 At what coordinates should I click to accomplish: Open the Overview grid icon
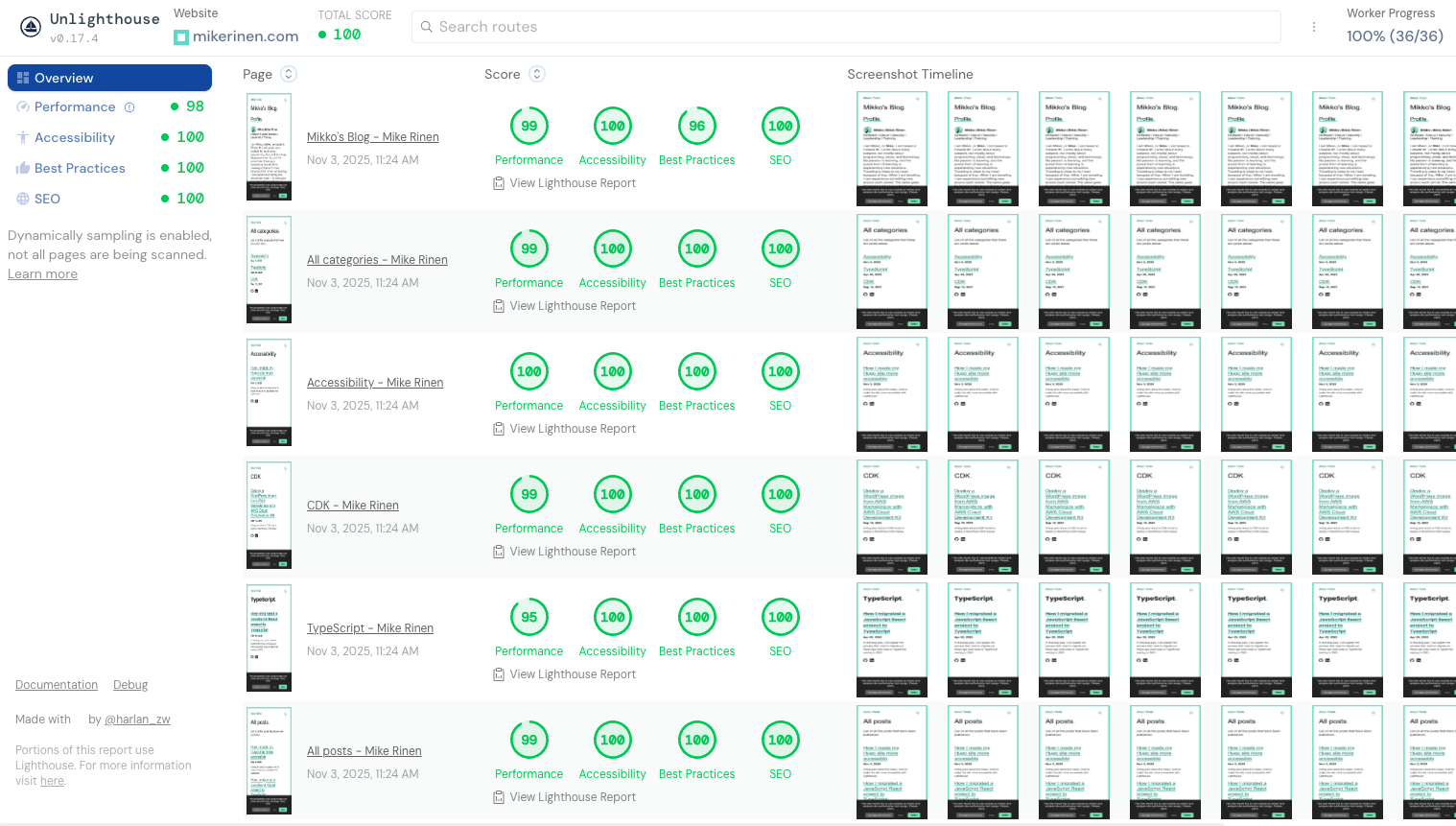tap(21, 78)
